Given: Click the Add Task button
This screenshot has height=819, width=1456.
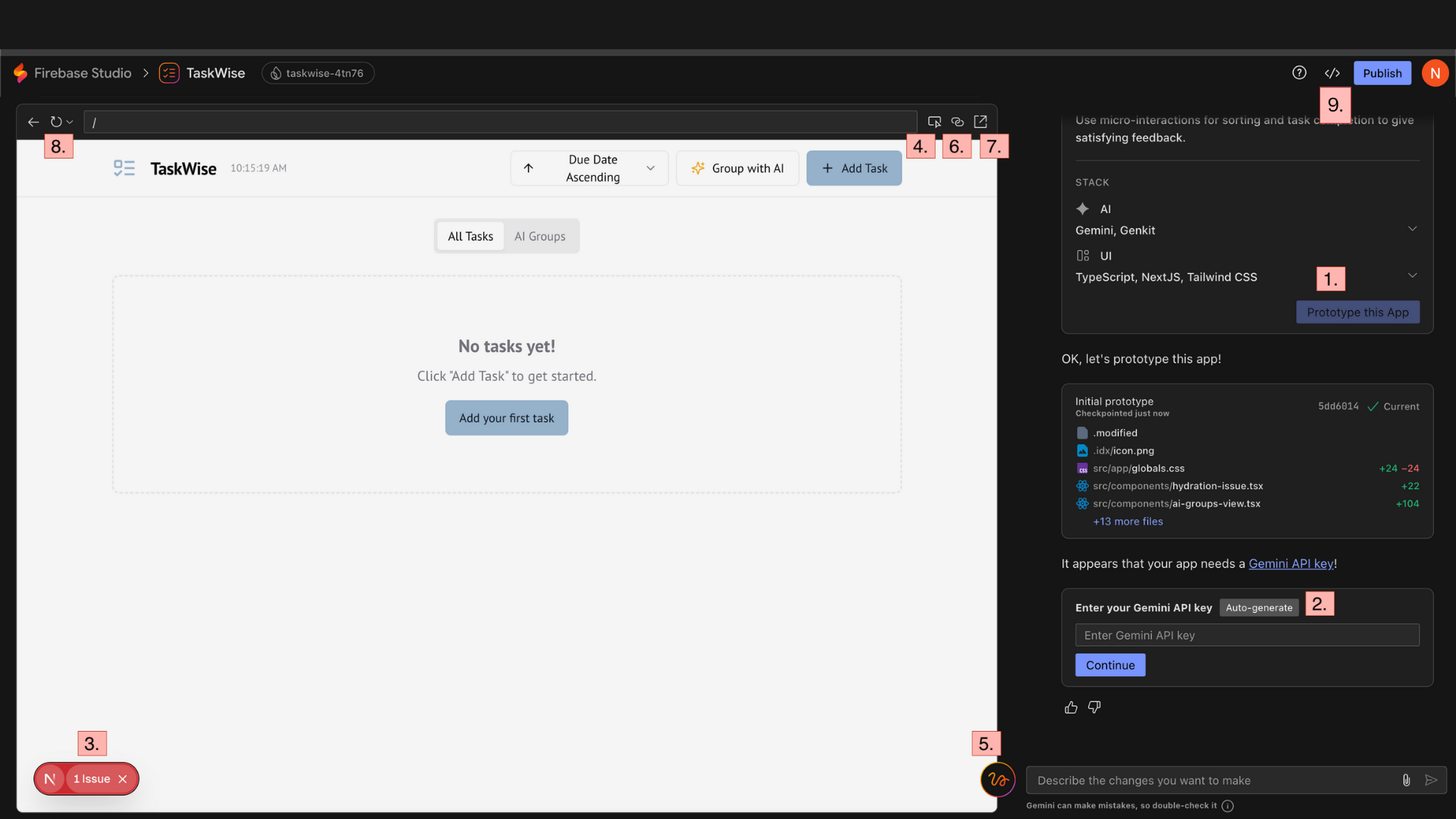Looking at the screenshot, I should coord(854,168).
